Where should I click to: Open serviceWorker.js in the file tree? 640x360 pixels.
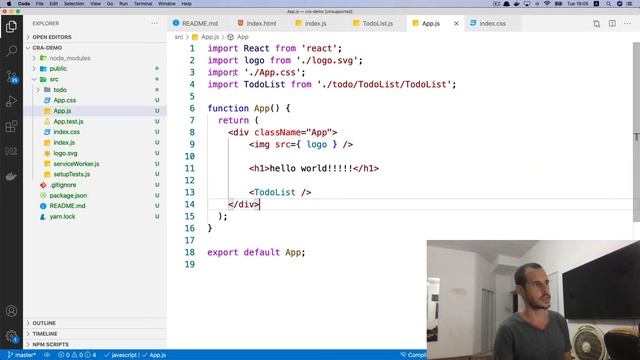click(x=76, y=164)
